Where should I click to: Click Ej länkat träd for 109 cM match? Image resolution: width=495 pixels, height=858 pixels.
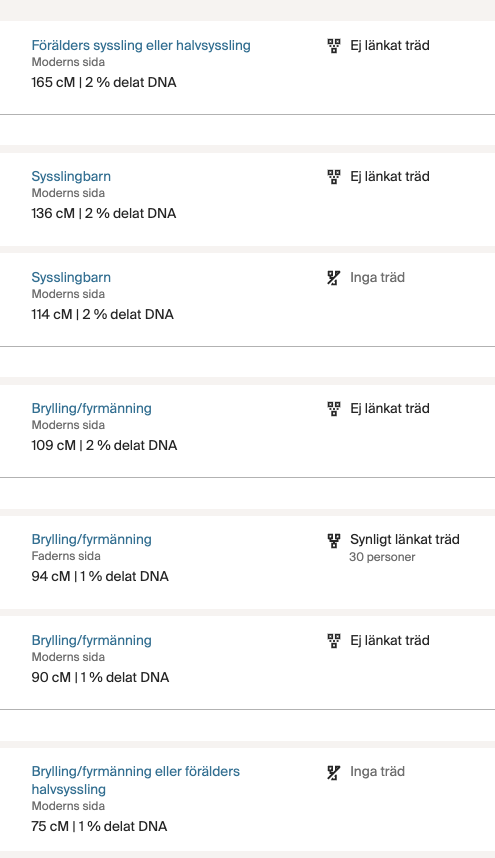coord(390,409)
